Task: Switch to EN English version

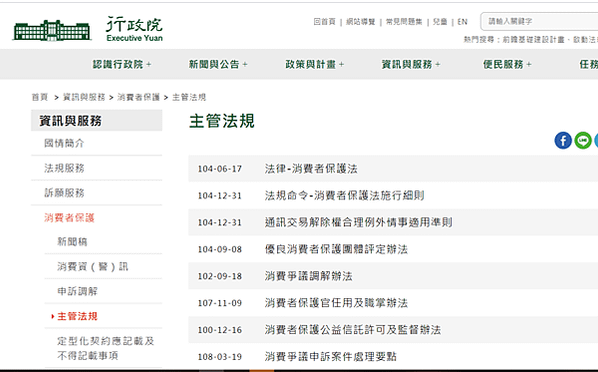Action: (462, 22)
